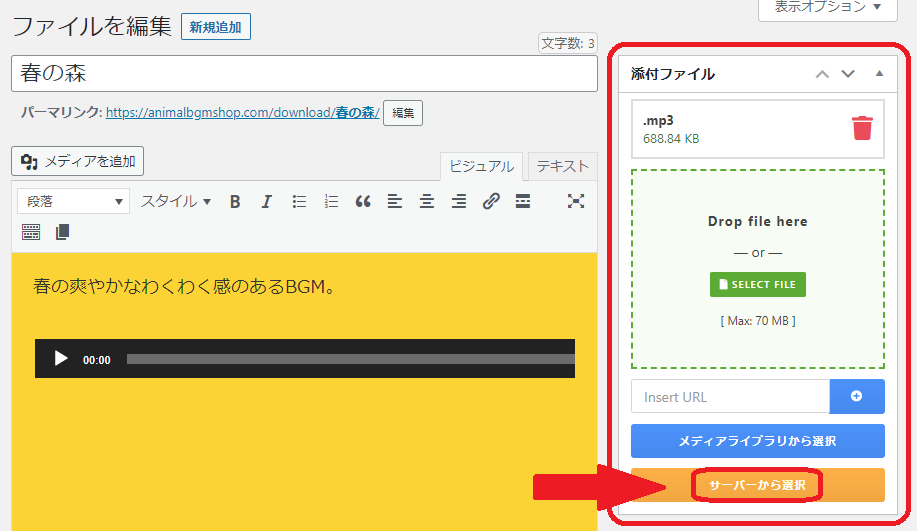Image resolution: width=917 pixels, height=531 pixels.
Task: Open the 段落 paragraph format dropdown
Action: (x=73, y=201)
